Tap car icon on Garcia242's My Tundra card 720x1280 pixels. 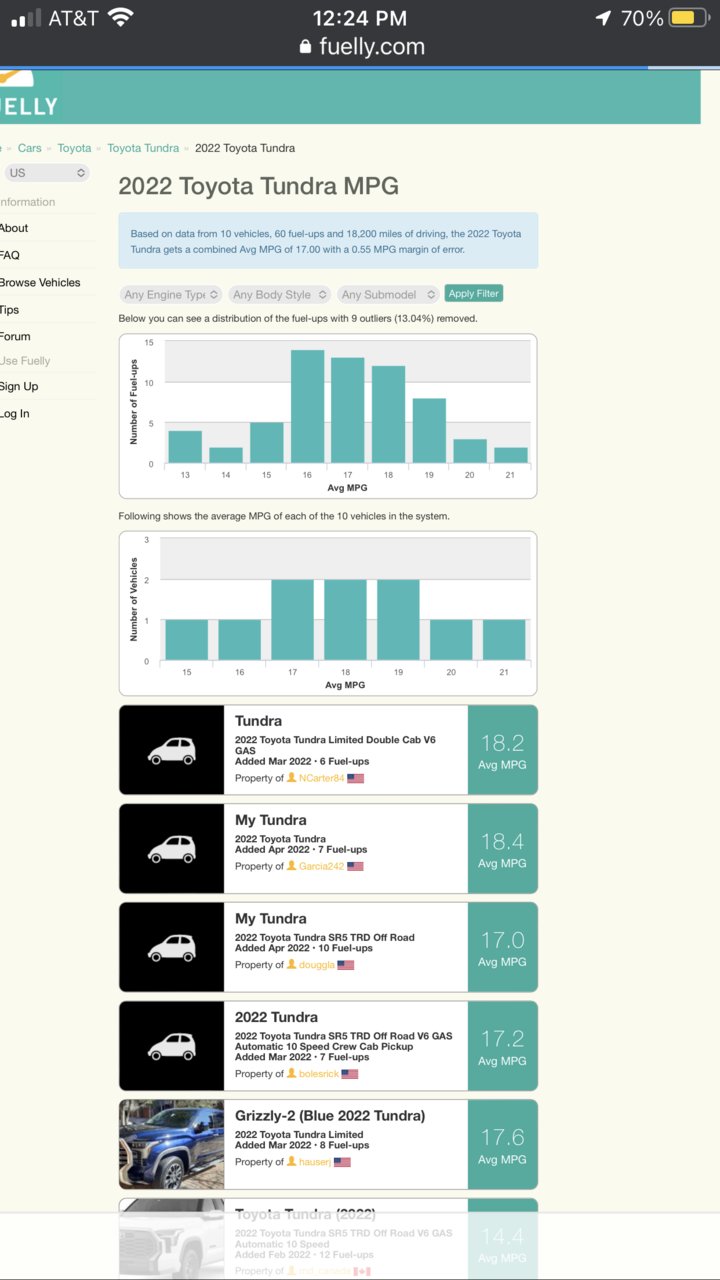tap(172, 849)
